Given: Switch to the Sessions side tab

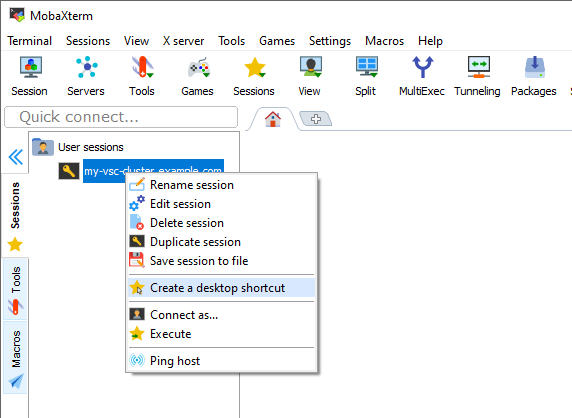Looking at the screenshot, I should 15,215.
